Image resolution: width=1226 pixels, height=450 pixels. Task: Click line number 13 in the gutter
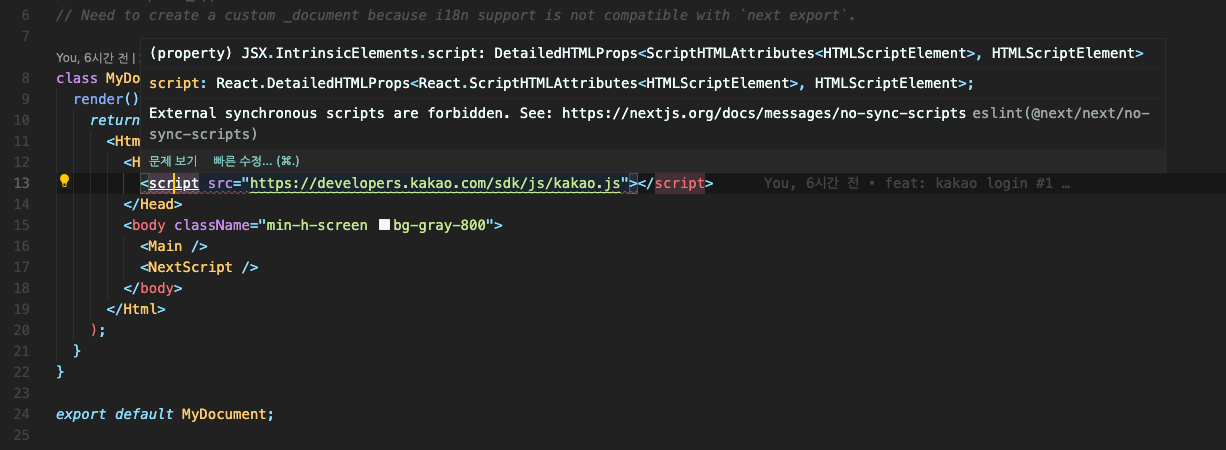pos(24,183)
